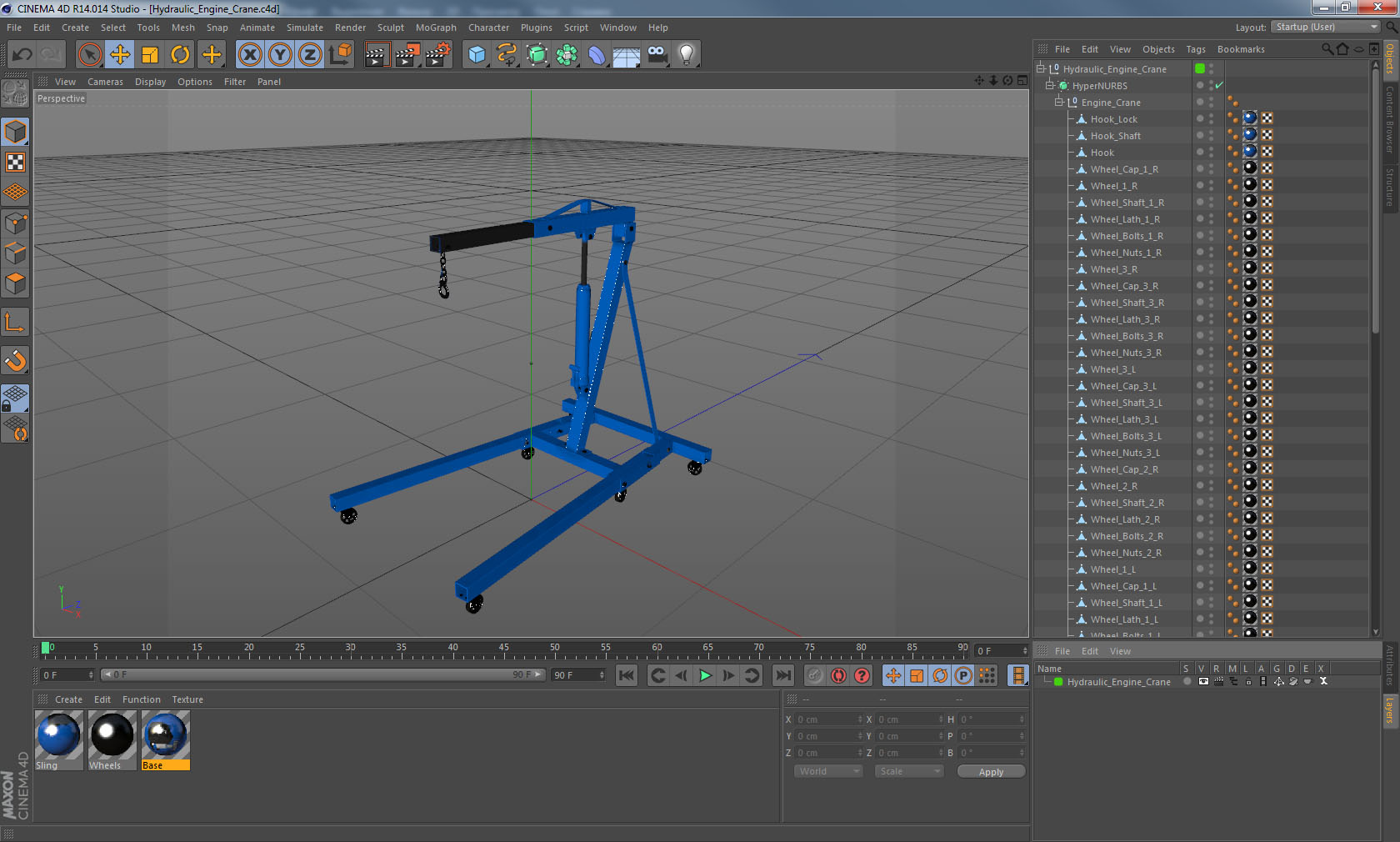Screen dimensions: 1400x842
Task: Play the animation forward
Action: [x=705, y=675]
